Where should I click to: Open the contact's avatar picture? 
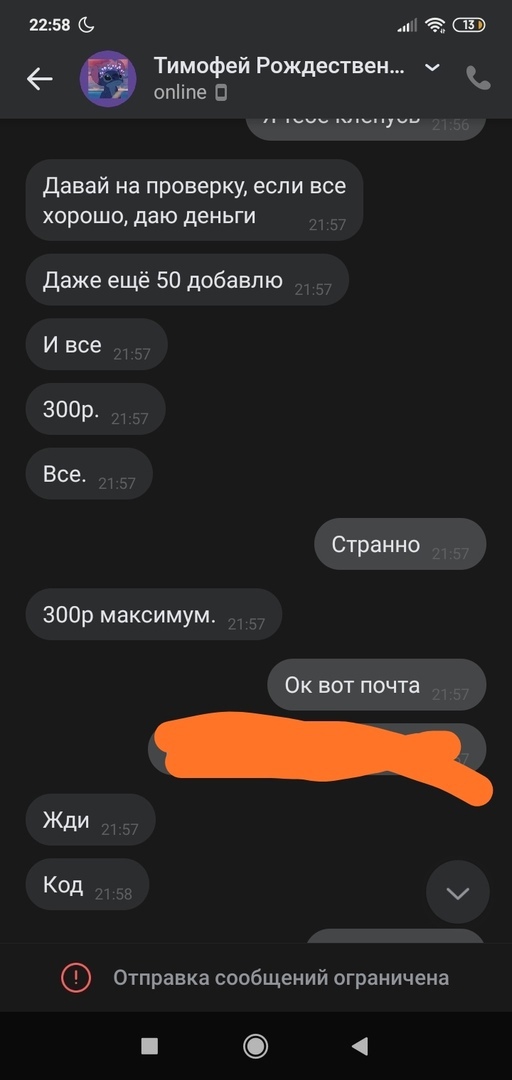(108, 79)
